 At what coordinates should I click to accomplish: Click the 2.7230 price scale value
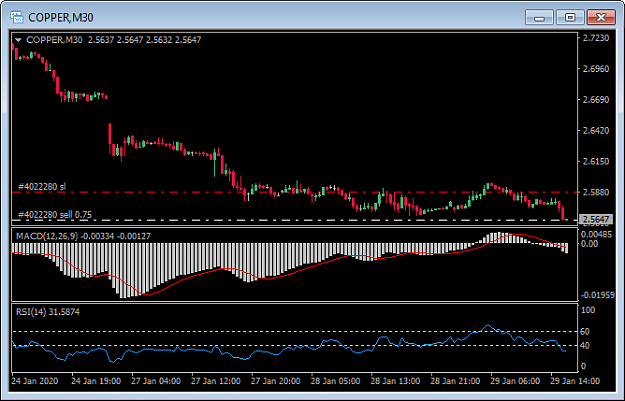(x=596, y=38)
